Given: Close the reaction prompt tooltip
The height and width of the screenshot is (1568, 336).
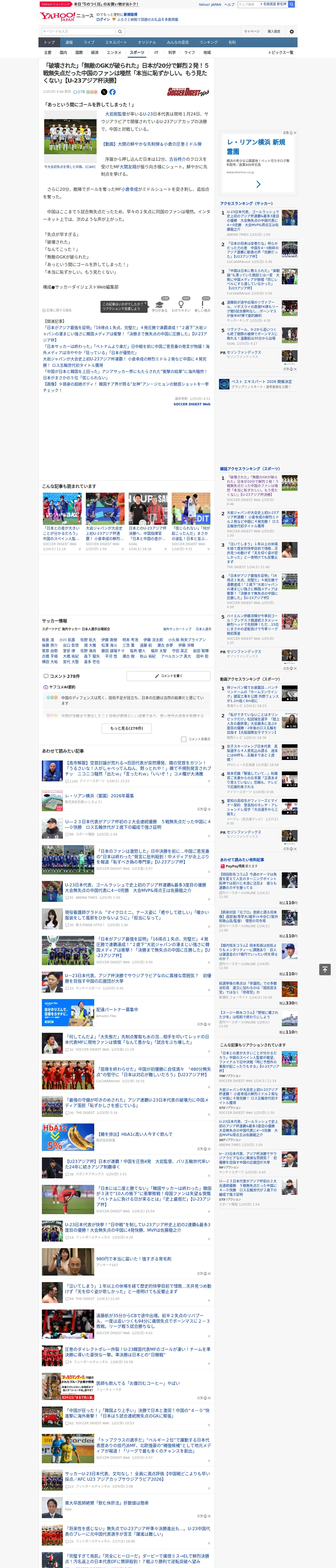Looking at the screenshot, I should click(x=145, y=304).
